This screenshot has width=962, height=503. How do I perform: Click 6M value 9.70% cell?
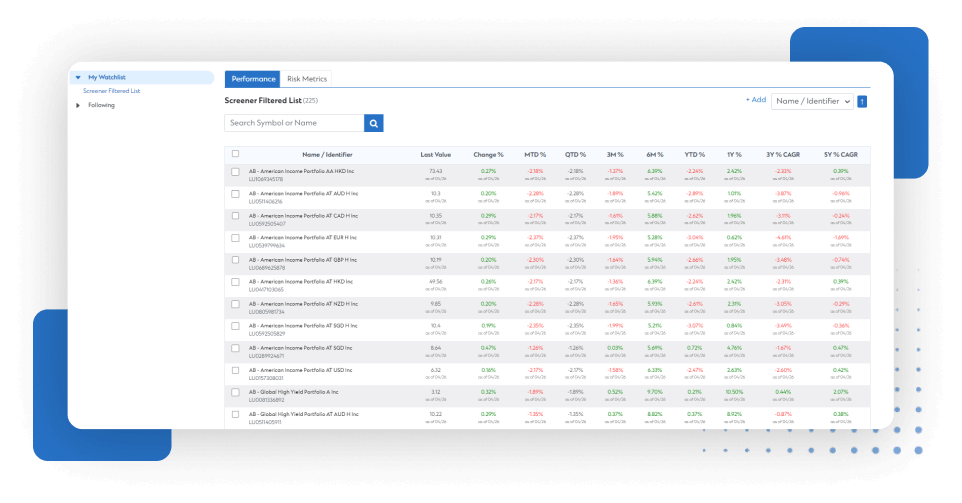[655, 393]
